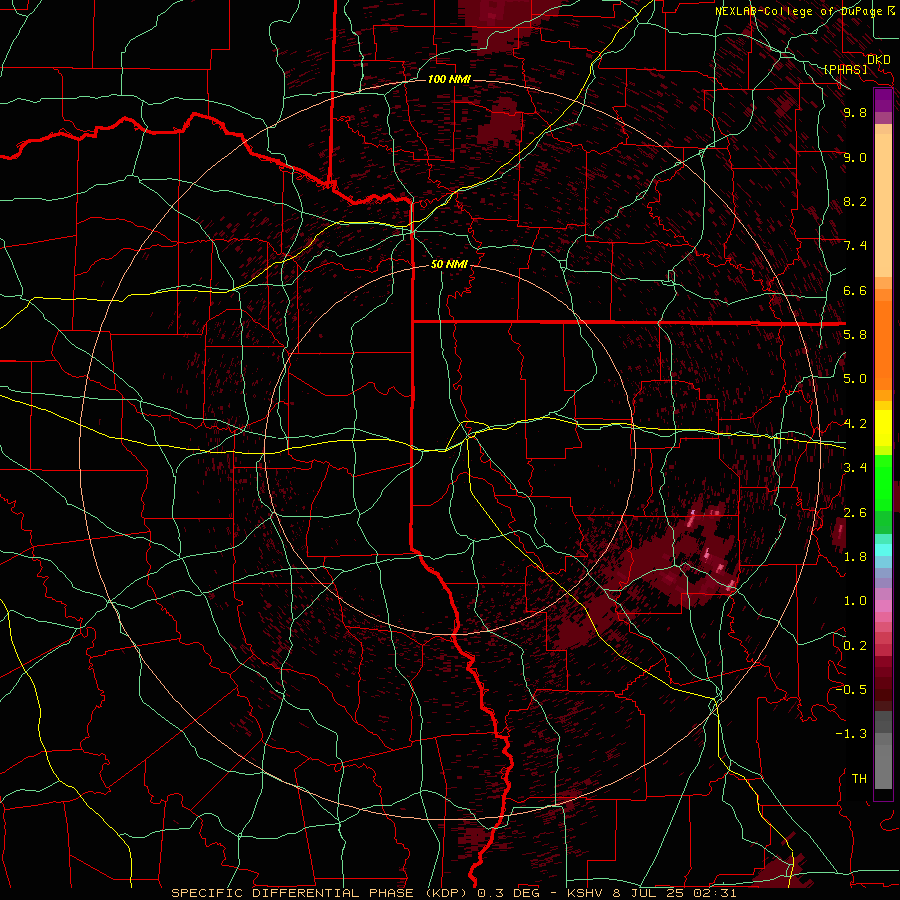Select the cyan segment of the color bar
The height and width of the screenshot is (900, 900).
coord(883,550)
